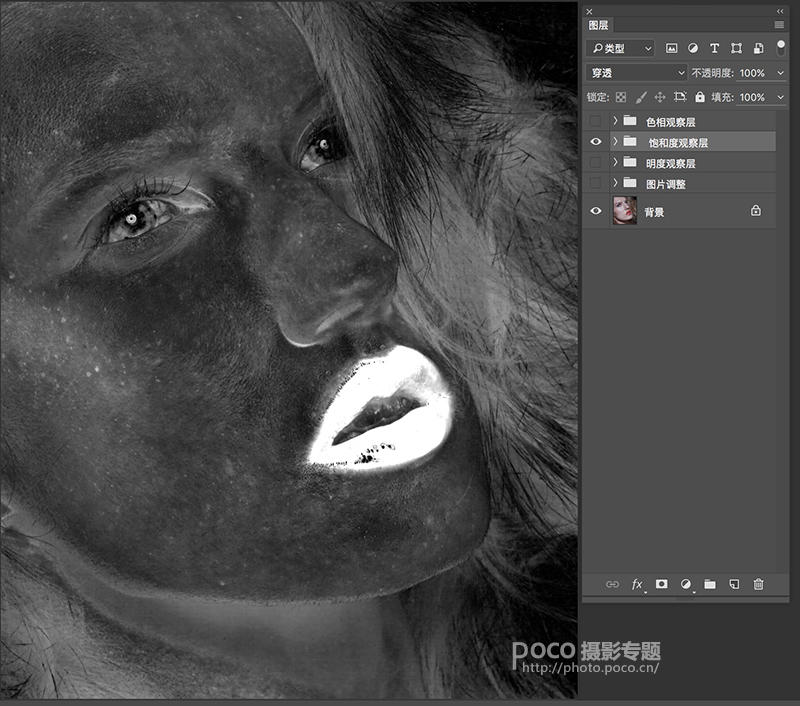Lock artboard nesting icon
This screenshot has width=800, height=706.
(680, 97)
